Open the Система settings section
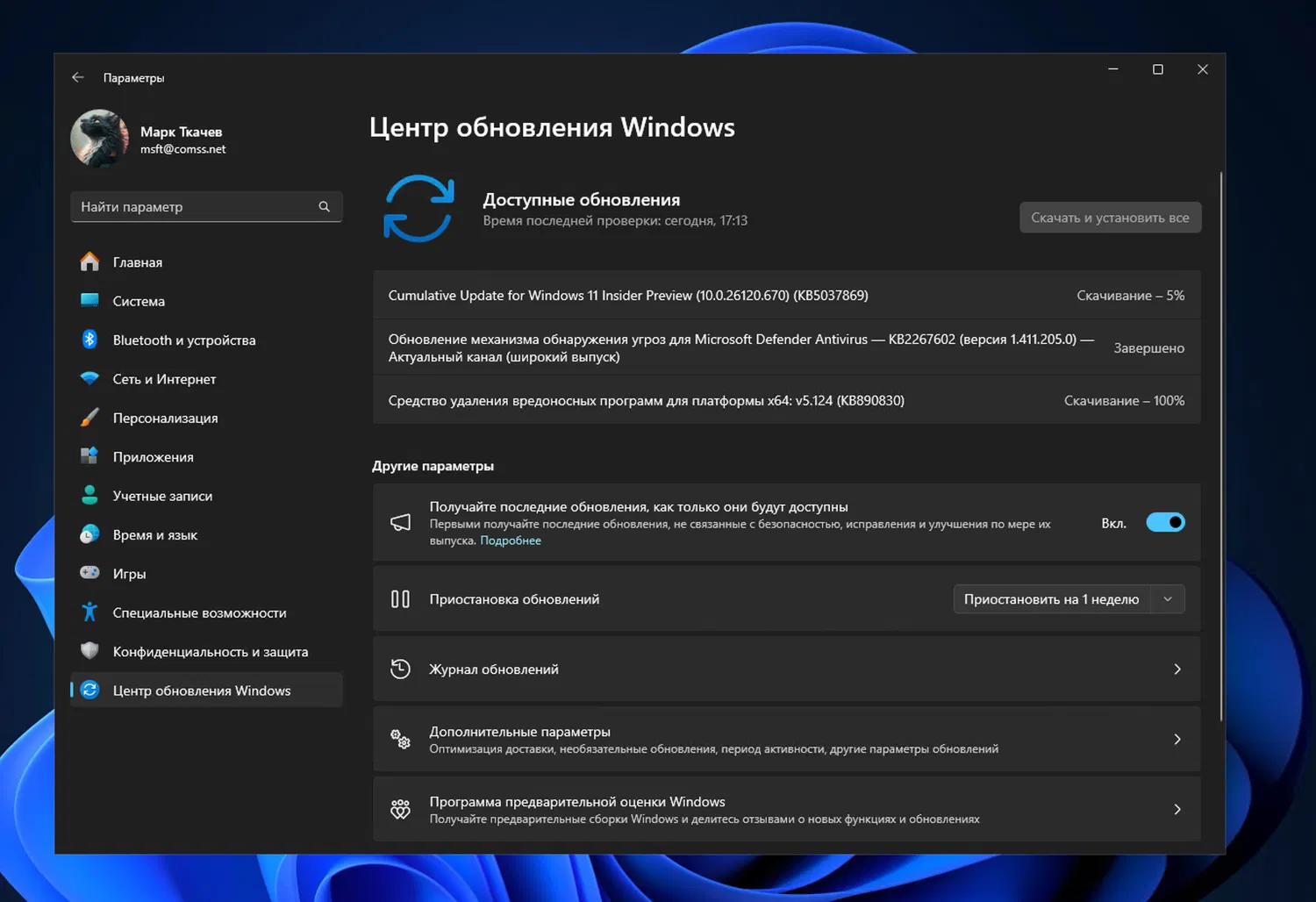This screenshot has width=1316, height=902. tap(206, 301)
